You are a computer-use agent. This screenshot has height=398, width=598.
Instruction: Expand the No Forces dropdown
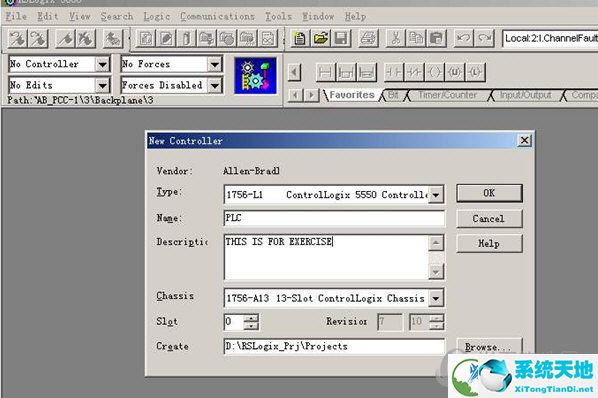(215, 64)
